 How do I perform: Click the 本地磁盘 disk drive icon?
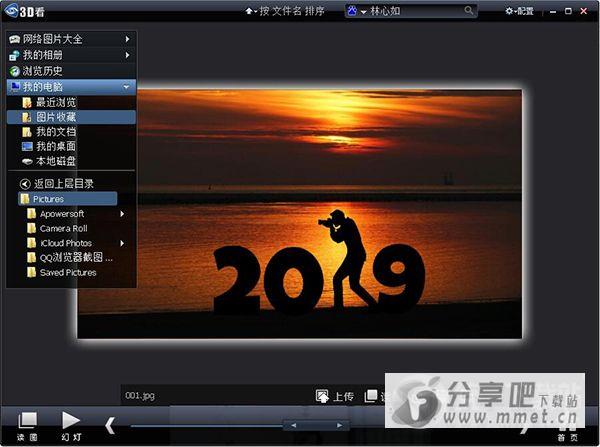click(27, 162)
